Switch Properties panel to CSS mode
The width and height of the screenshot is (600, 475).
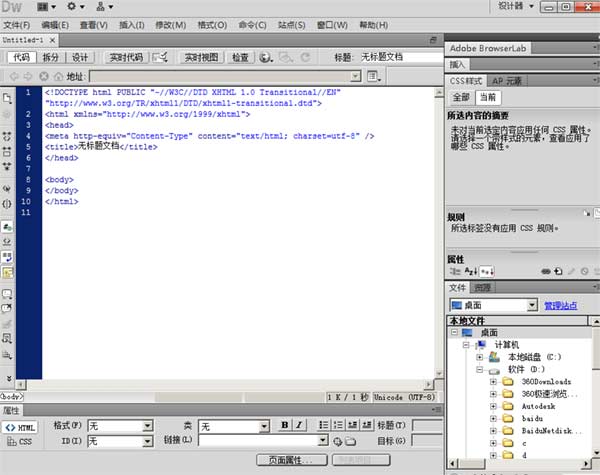click(x=19, y=440)
